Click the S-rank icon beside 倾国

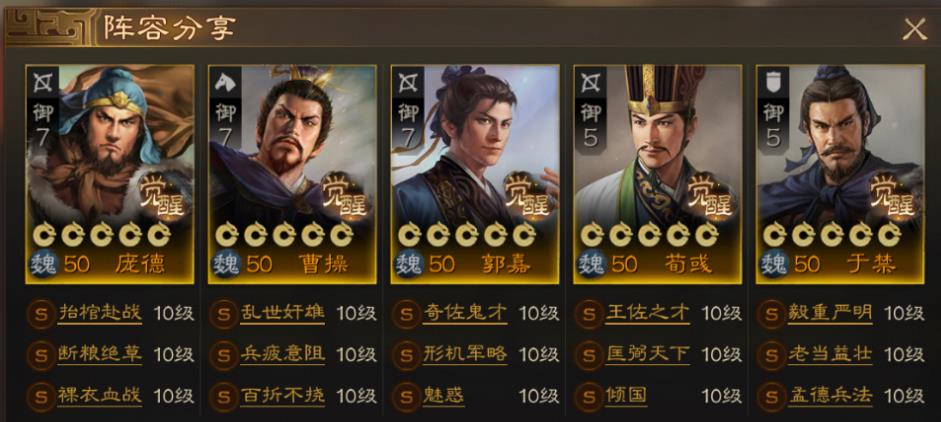[x=588, y=397]
